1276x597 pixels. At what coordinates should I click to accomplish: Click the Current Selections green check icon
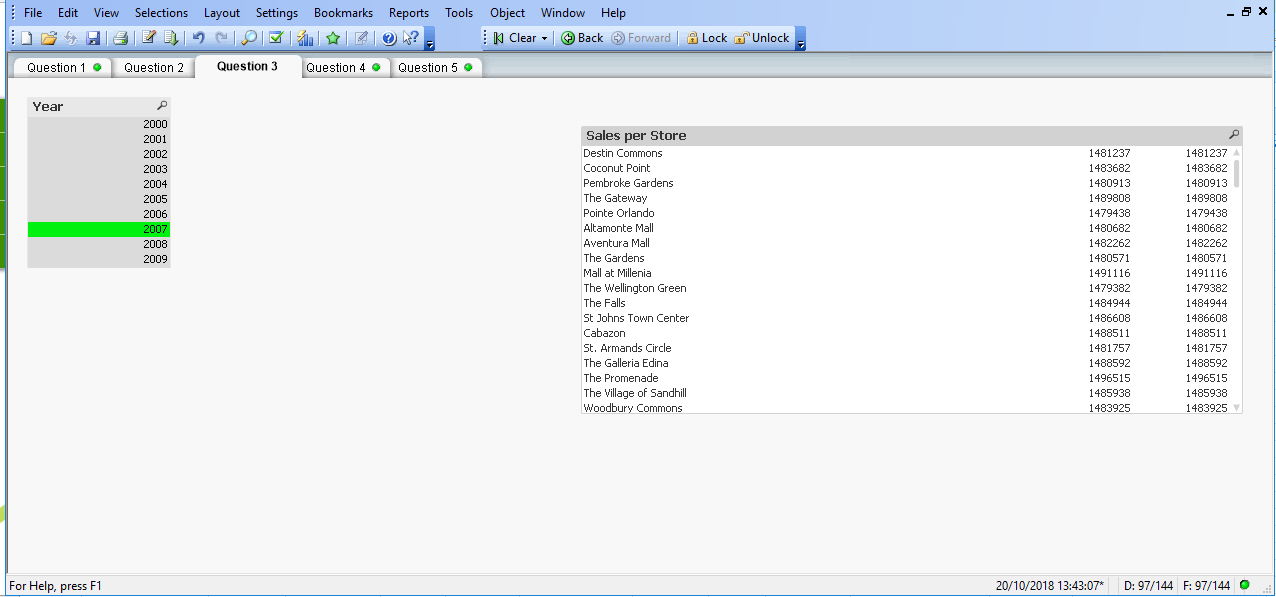(x=276, y=37)
